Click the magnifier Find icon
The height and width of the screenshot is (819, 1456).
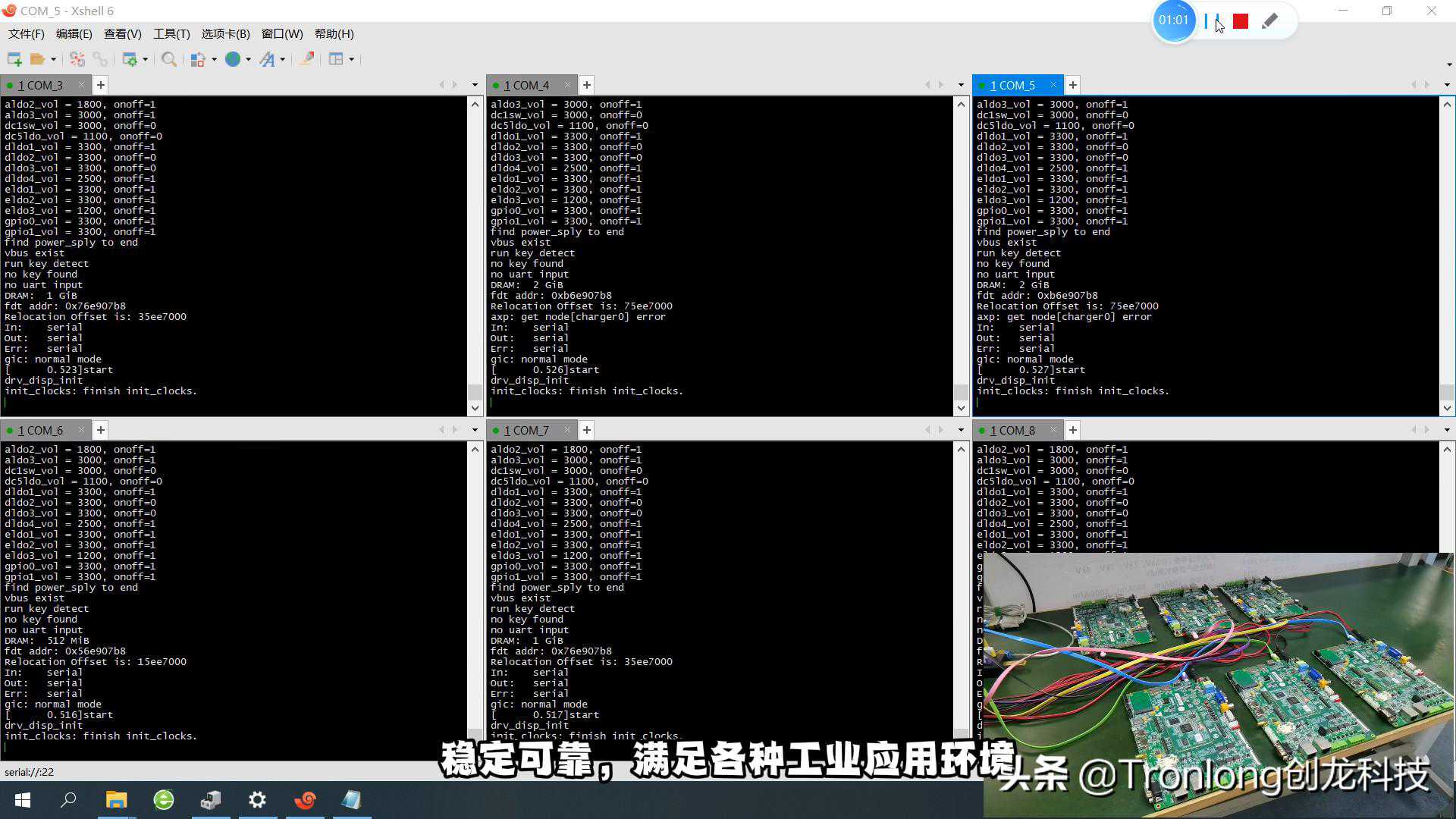click(169, 59)
